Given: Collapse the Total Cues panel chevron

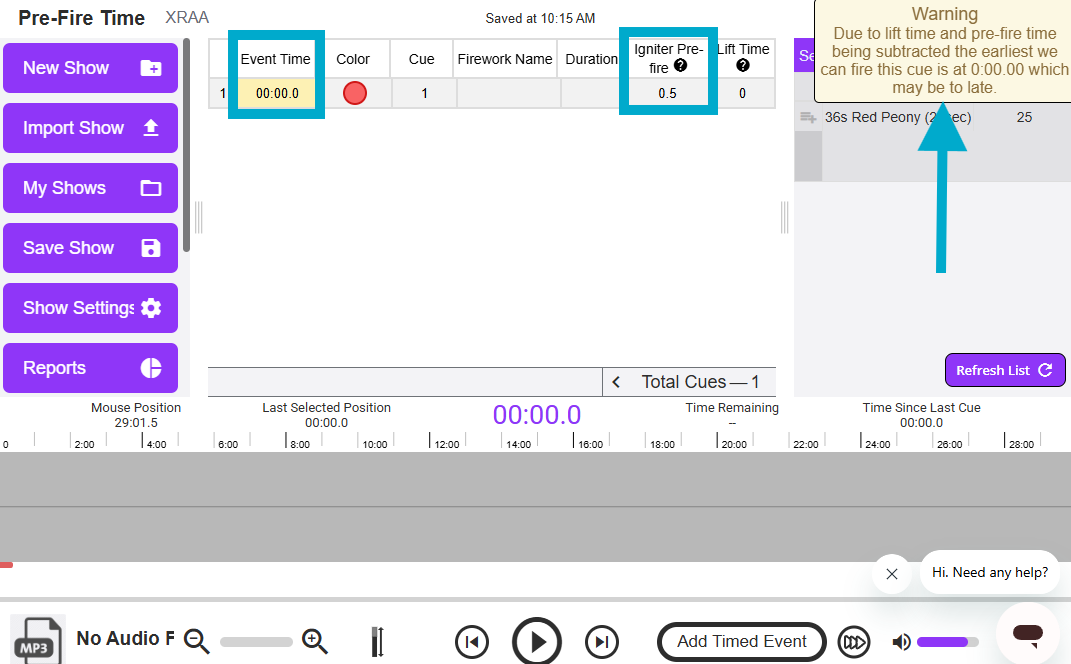Looking at the screenshot, I should click(617, 382).
